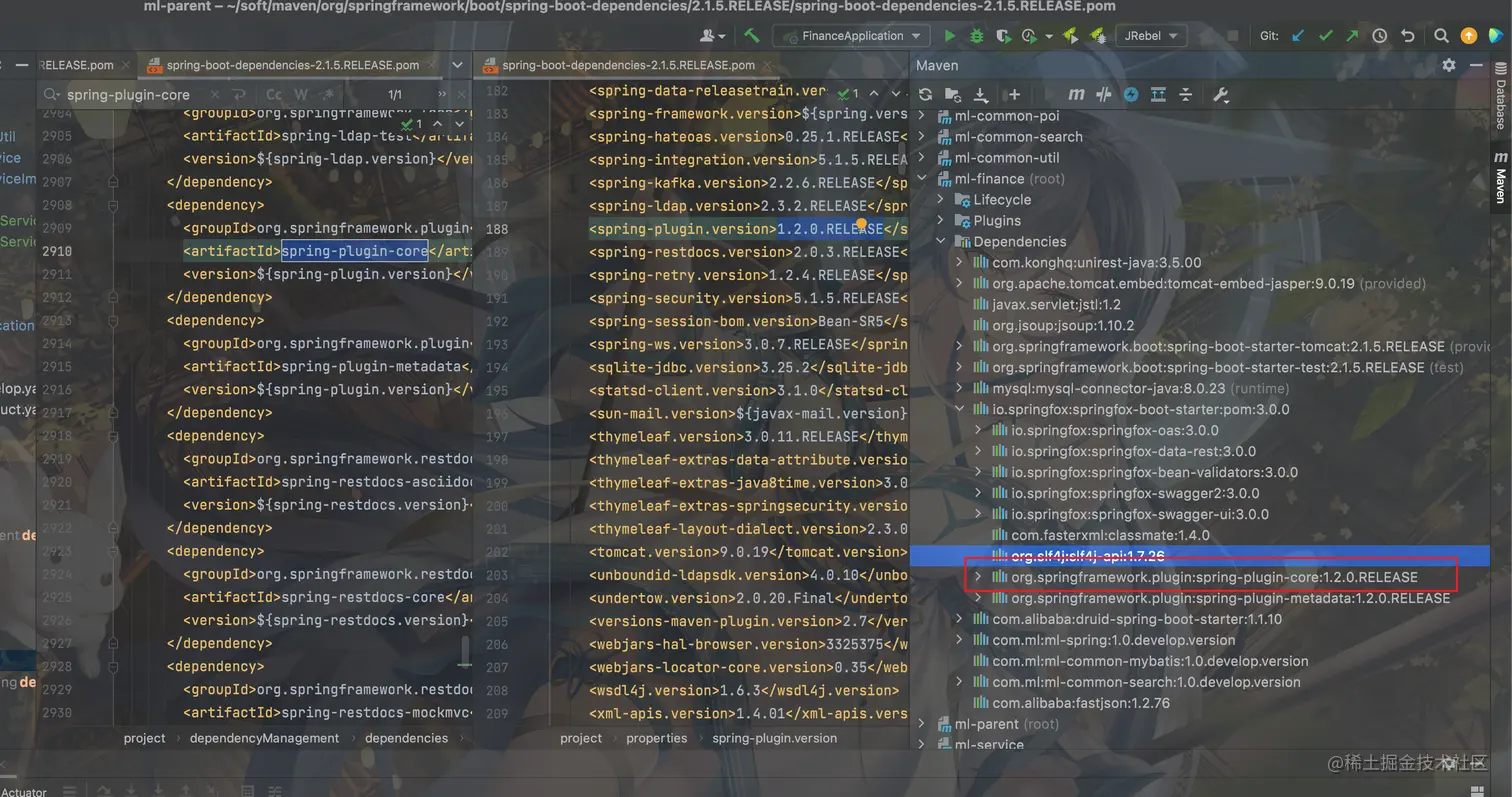Screen dimensions: 1512x797
Task: Expand Plugins node under ml-finance
Action: [940, 221]
